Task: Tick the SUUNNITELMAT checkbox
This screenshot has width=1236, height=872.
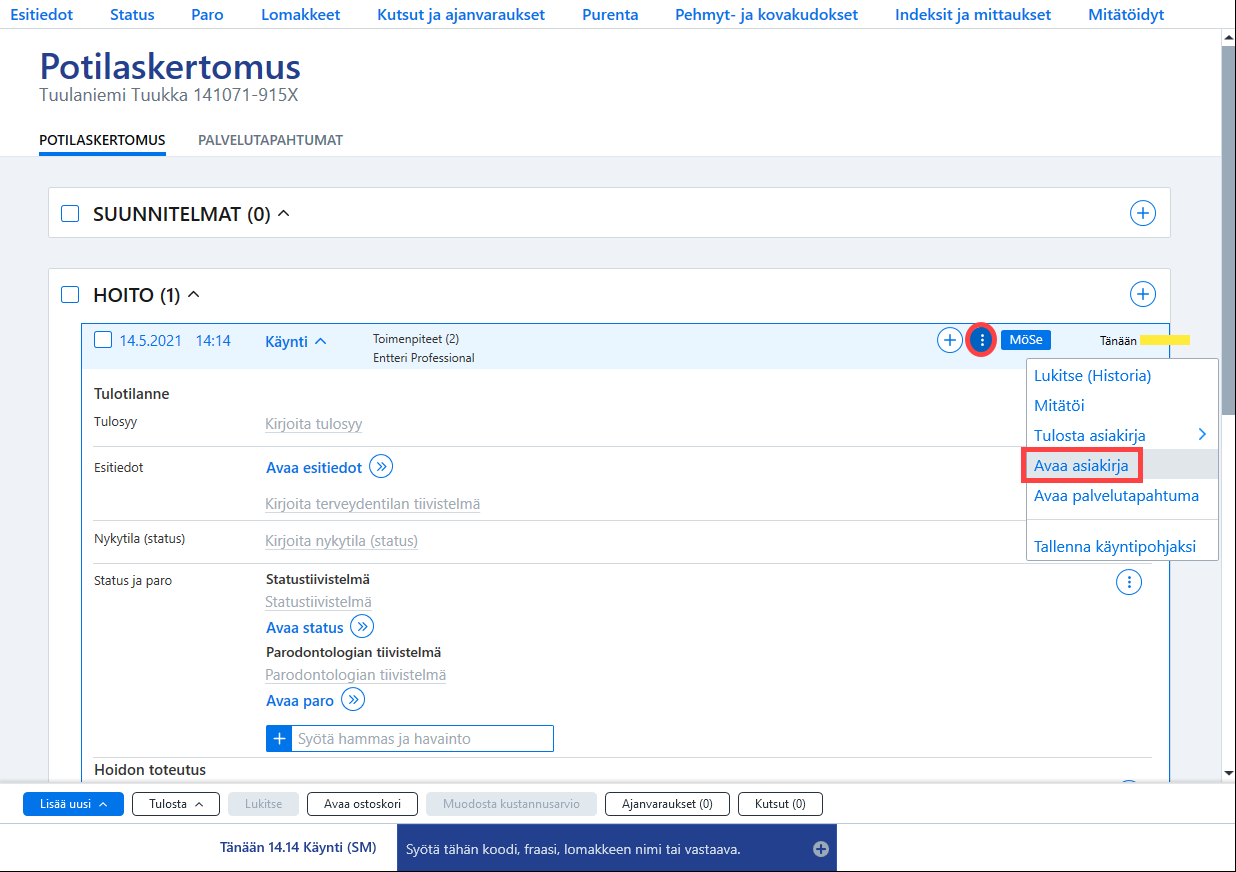Action: coord(70,213)
